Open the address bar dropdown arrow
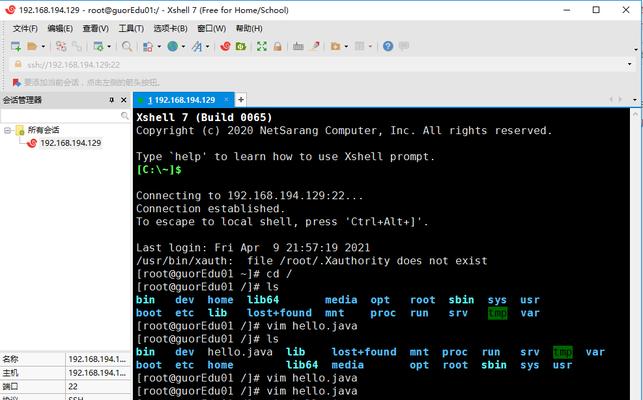Image resolution: width=643 pixels, height=400 pixels. click(x=629, y=64)
